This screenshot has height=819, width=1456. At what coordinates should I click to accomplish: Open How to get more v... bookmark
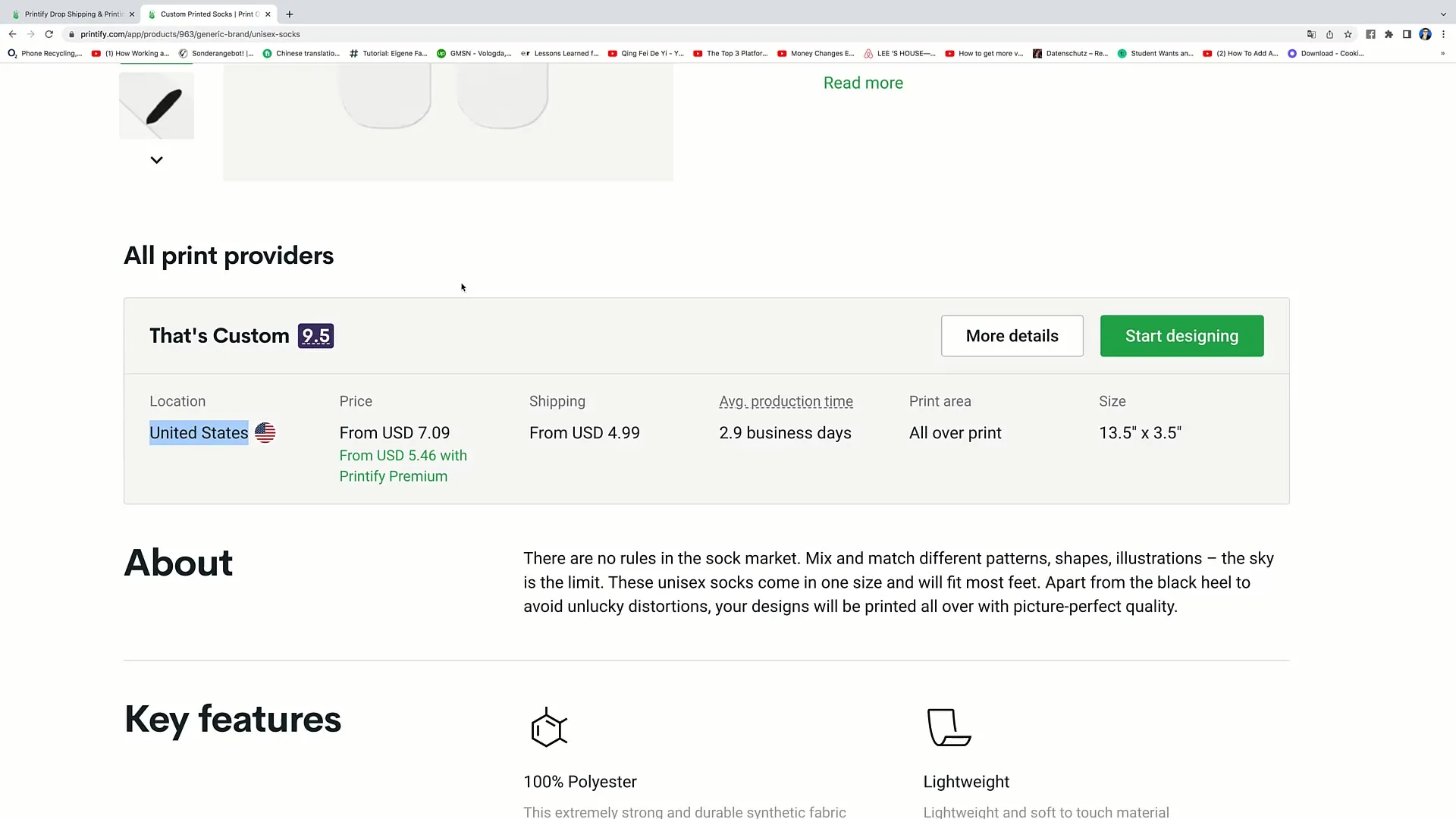984,54
